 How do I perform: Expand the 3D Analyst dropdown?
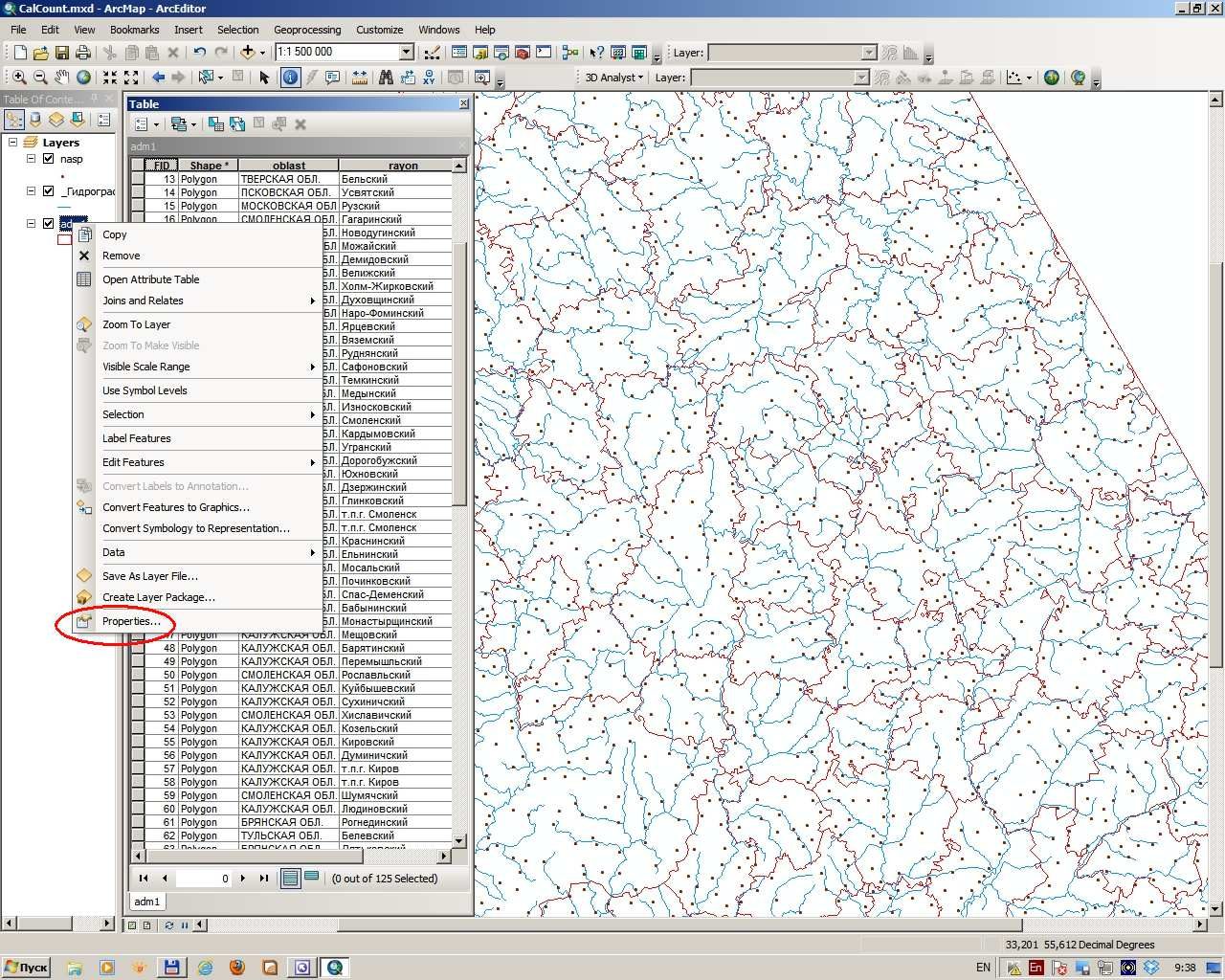(x=643, y=78)
